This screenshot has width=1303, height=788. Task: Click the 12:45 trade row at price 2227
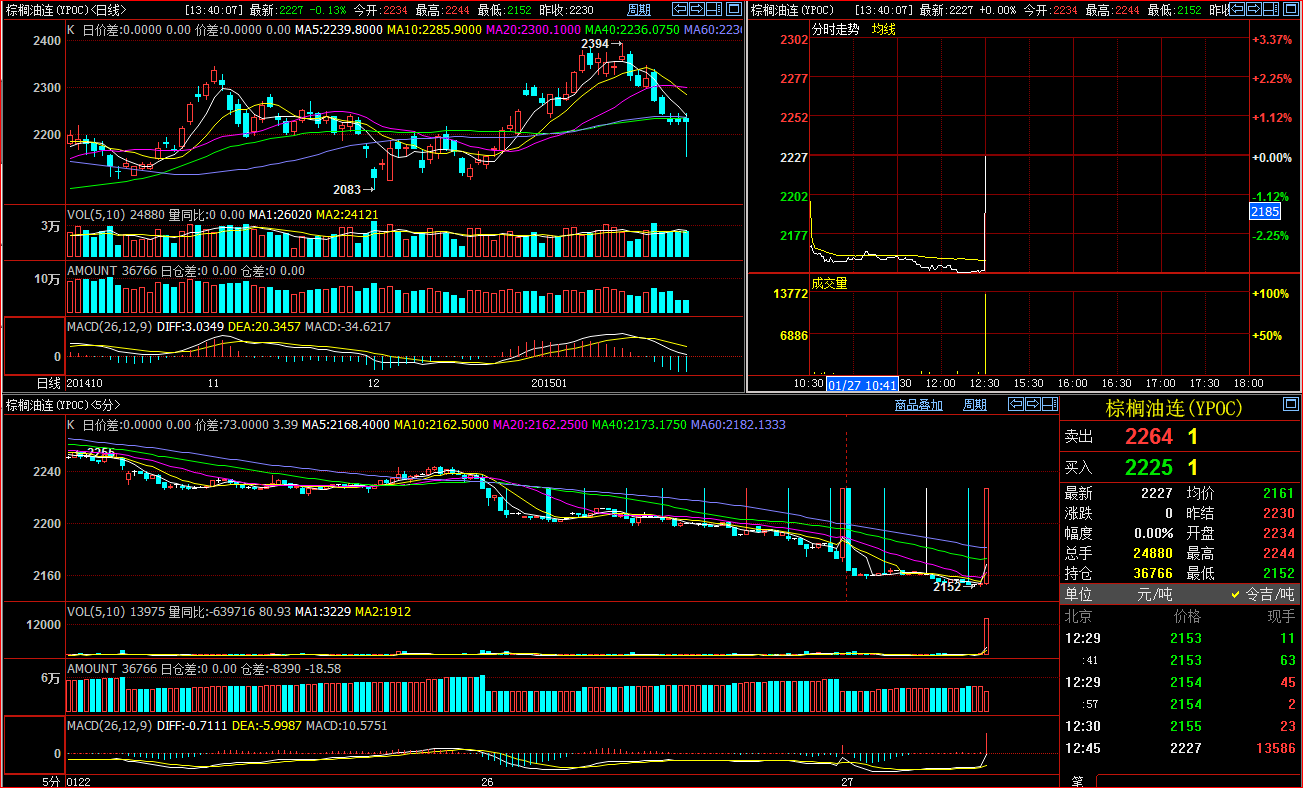click(x=1180, y=748)
